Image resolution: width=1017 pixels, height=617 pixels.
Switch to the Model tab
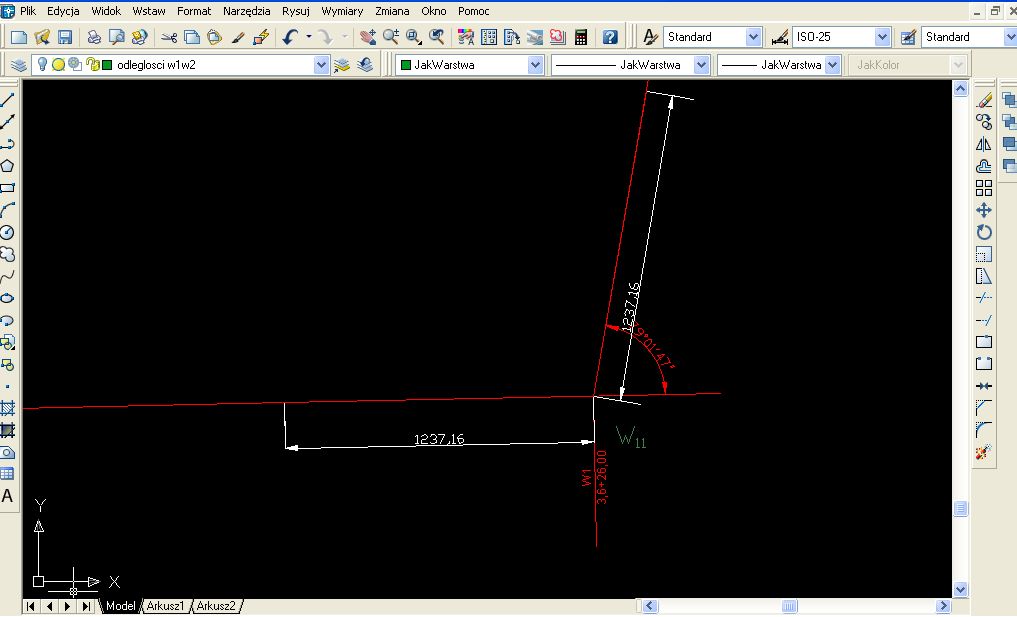[121, 606]
